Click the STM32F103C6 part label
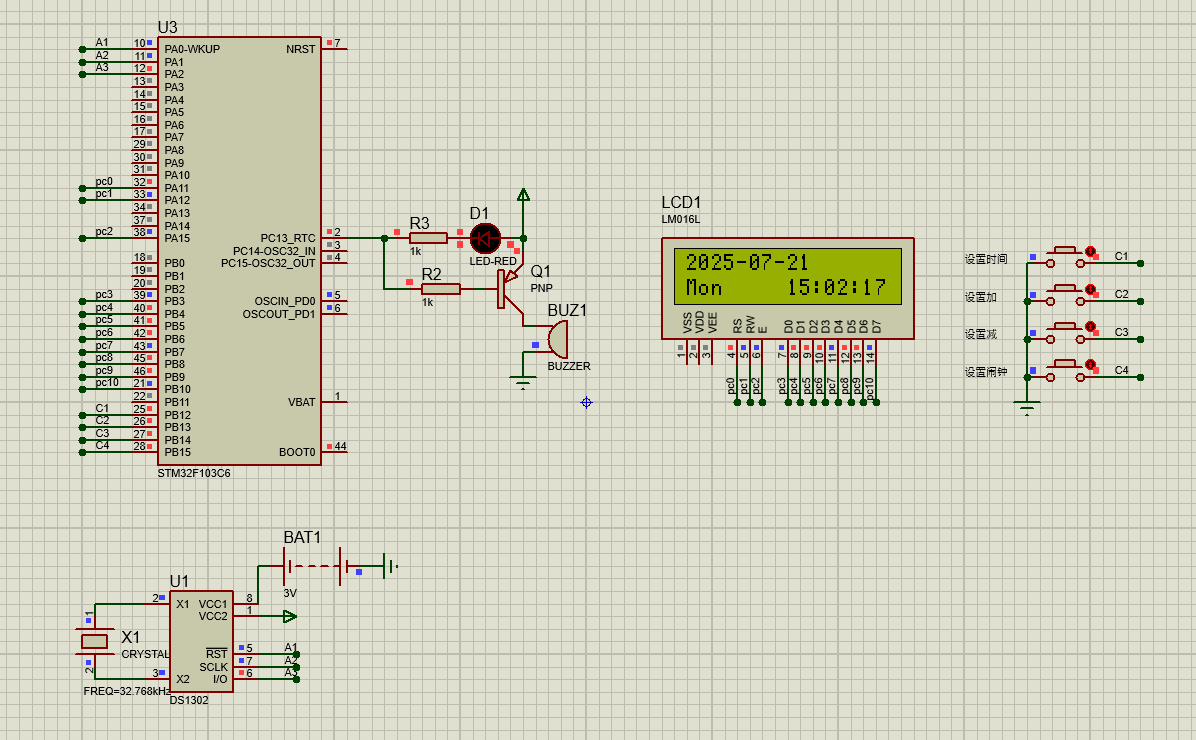This screenshot has height=740, width=1196. (194, 473)
